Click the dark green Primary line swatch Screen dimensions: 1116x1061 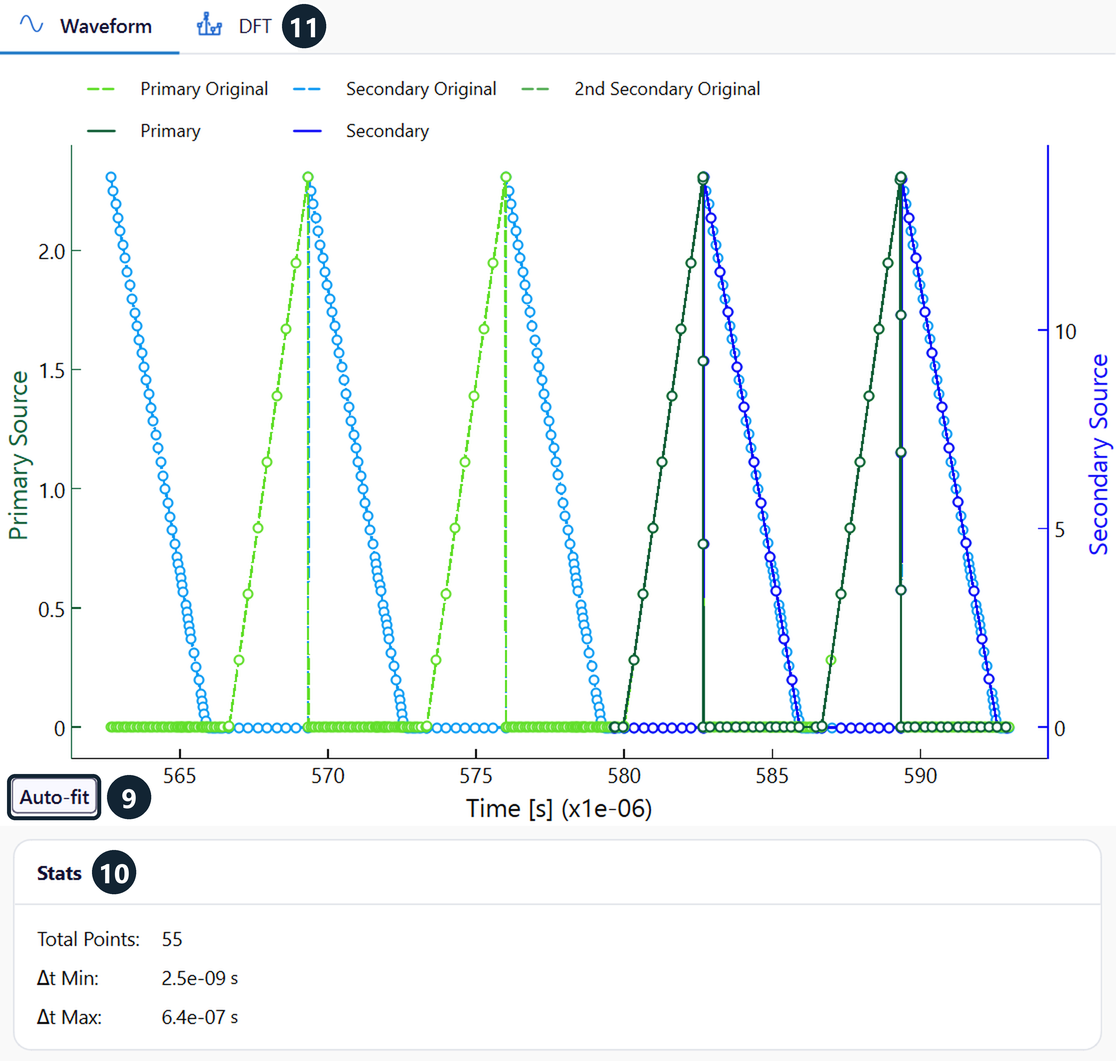[x=100, y=131]
